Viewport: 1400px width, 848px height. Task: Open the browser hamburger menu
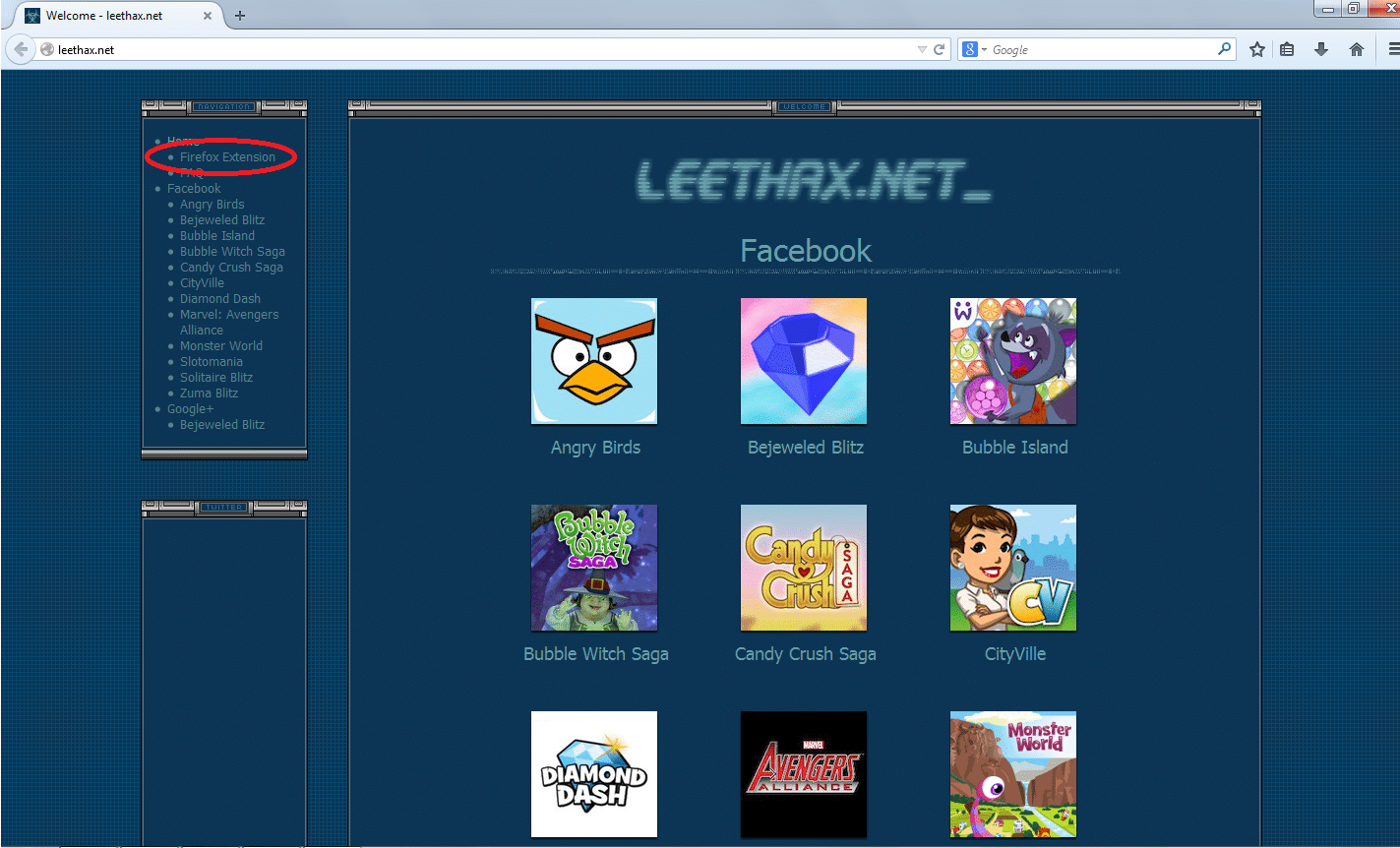pos(1392,49)
